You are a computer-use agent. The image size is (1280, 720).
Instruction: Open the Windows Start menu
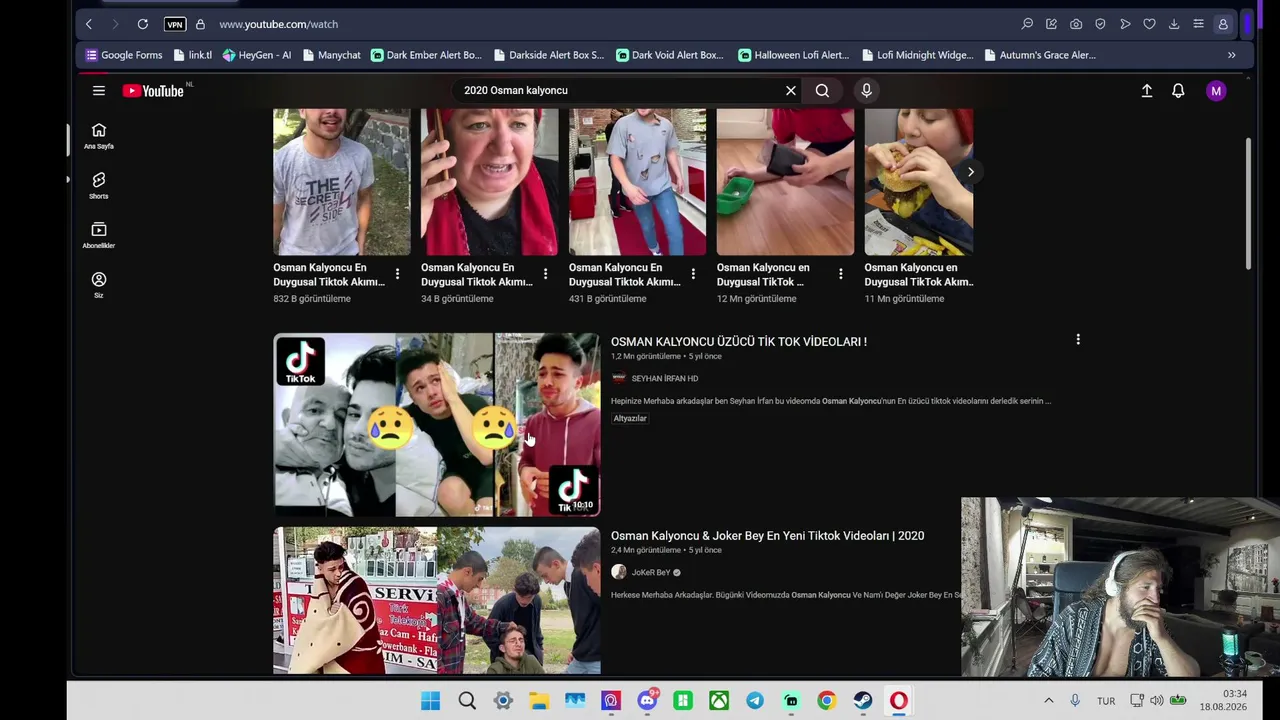430,701
